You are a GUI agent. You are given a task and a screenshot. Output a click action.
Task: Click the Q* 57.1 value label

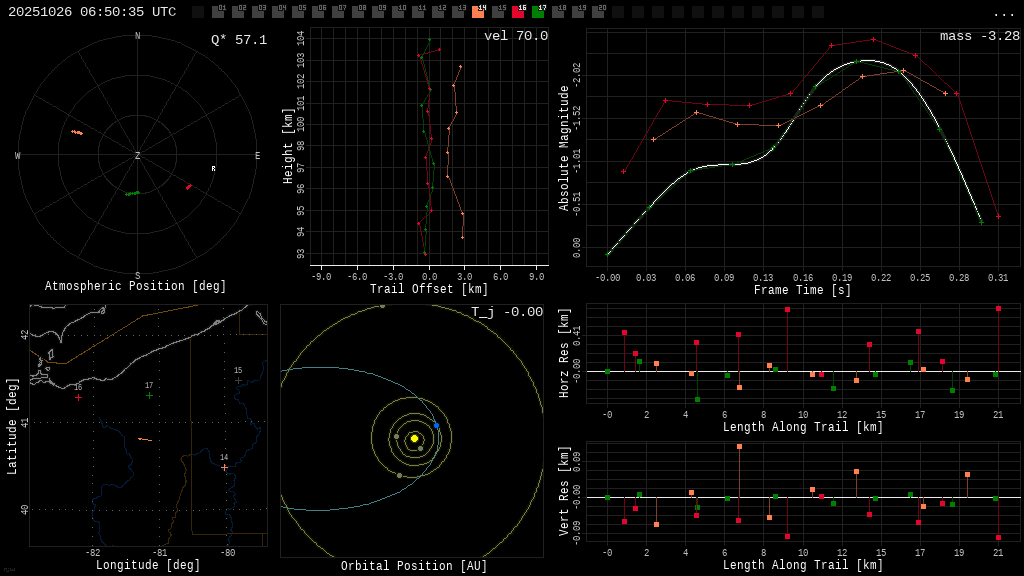(x=238, y=40)
